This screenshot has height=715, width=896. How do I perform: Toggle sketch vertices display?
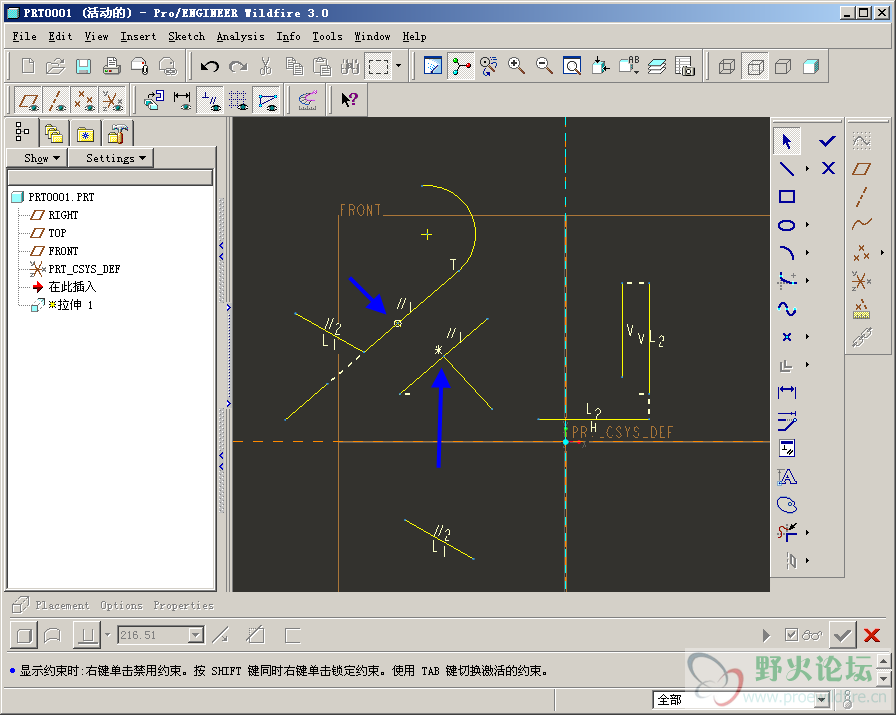[266, 101]
